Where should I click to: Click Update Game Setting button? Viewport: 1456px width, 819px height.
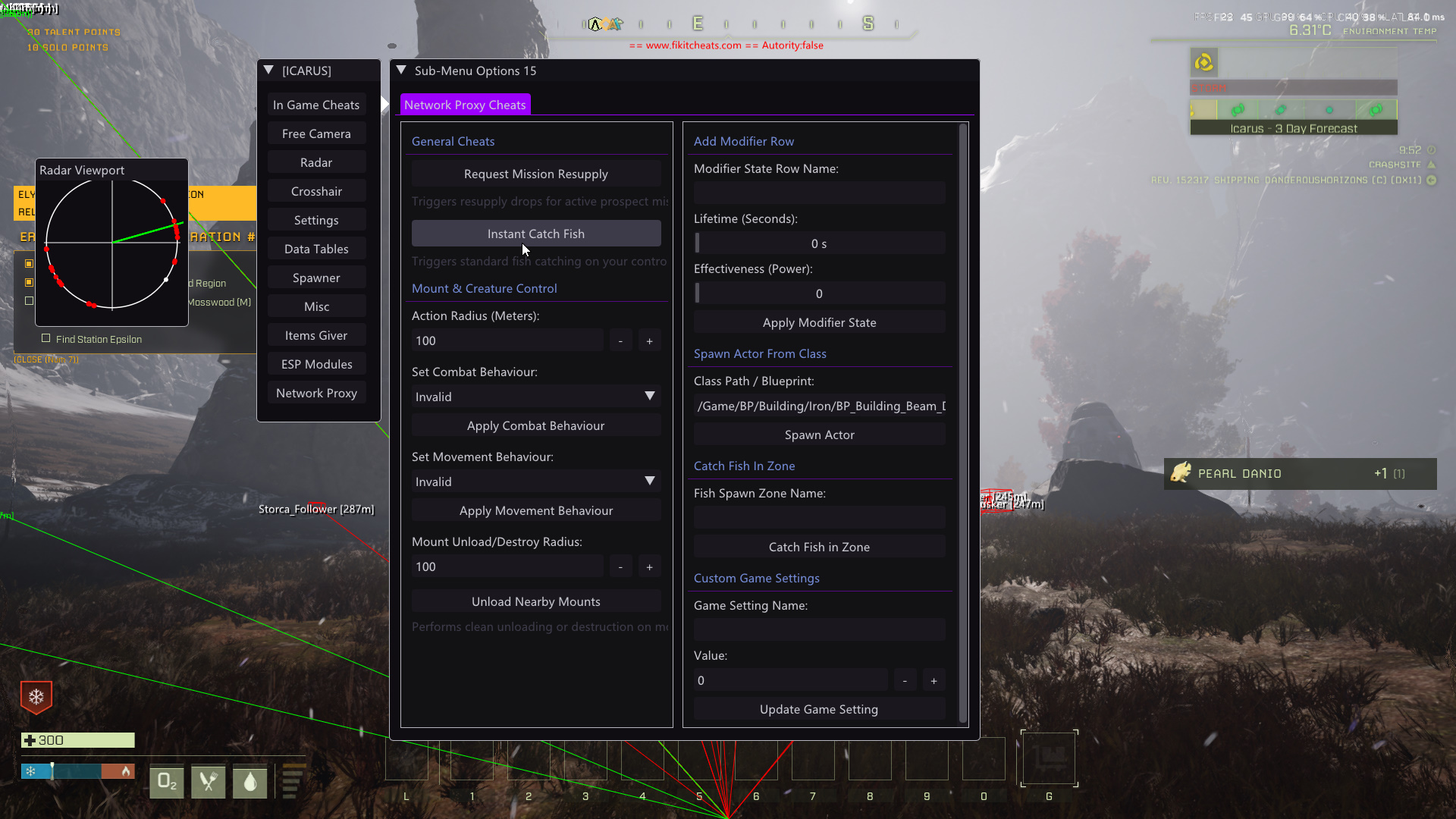coord(819,709)
